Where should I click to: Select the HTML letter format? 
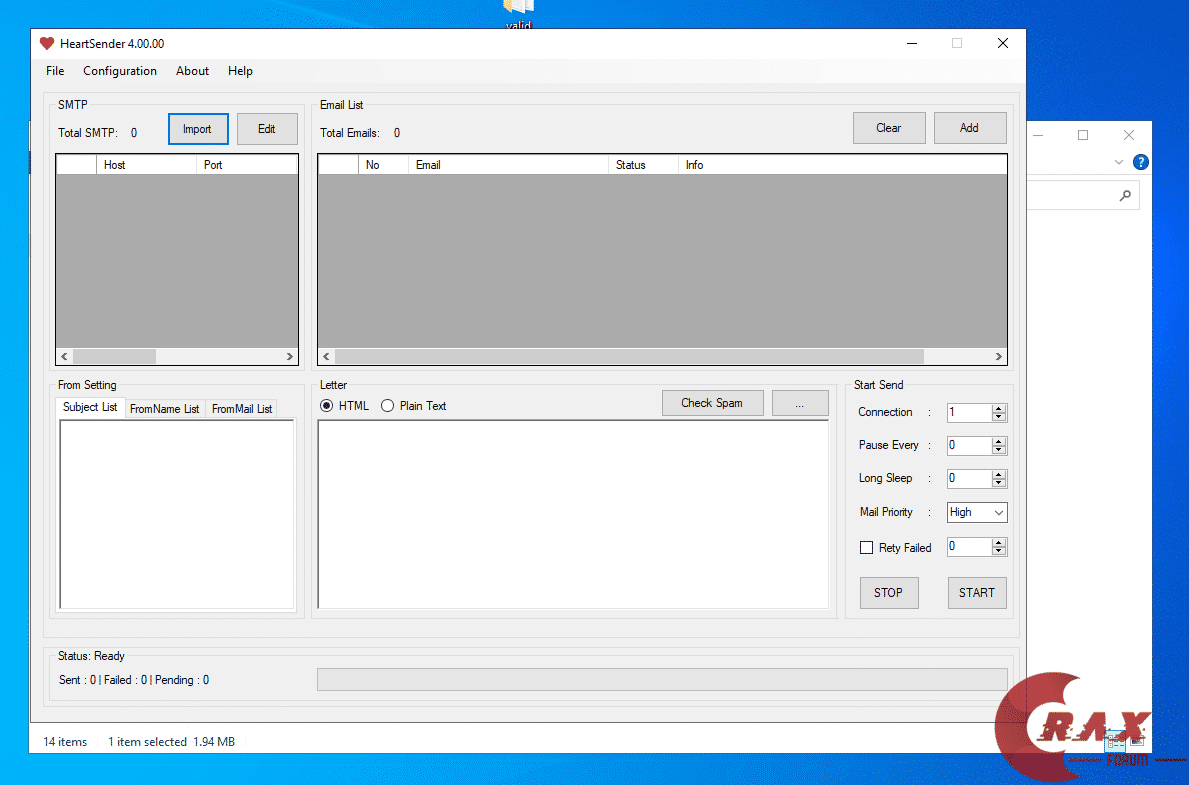coord(344,406)
